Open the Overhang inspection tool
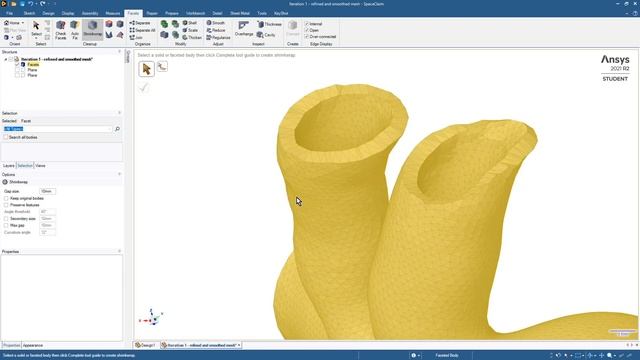 click(244, 29)
